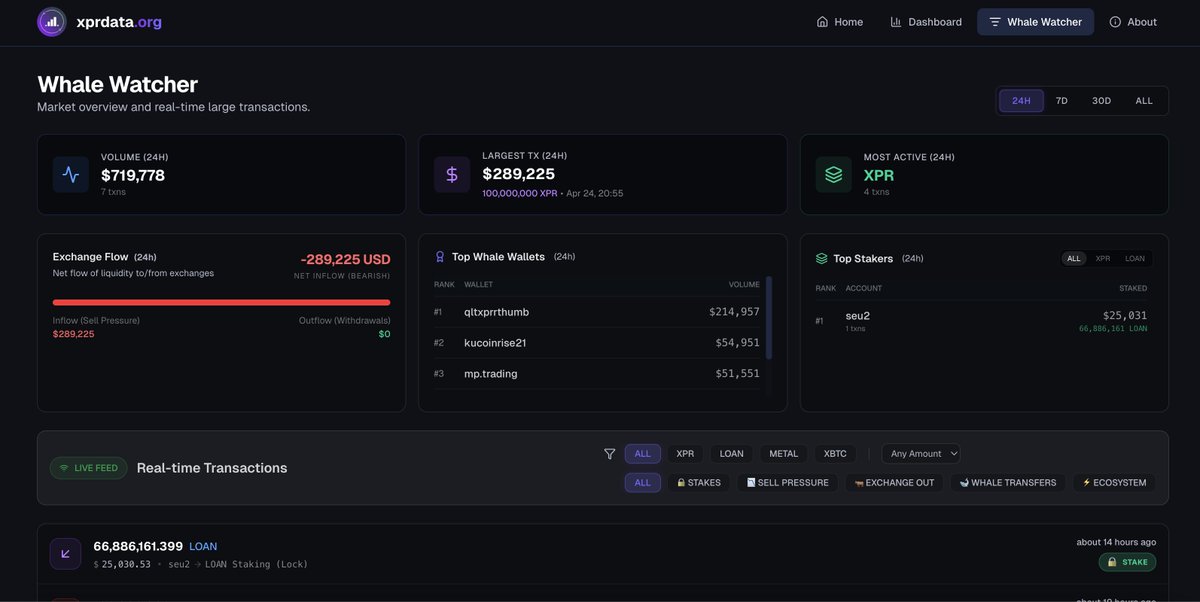Click the ACCOUNT column header in Top Stakers
This screenshot has width=1200, height=602.
tap(864, 289)
